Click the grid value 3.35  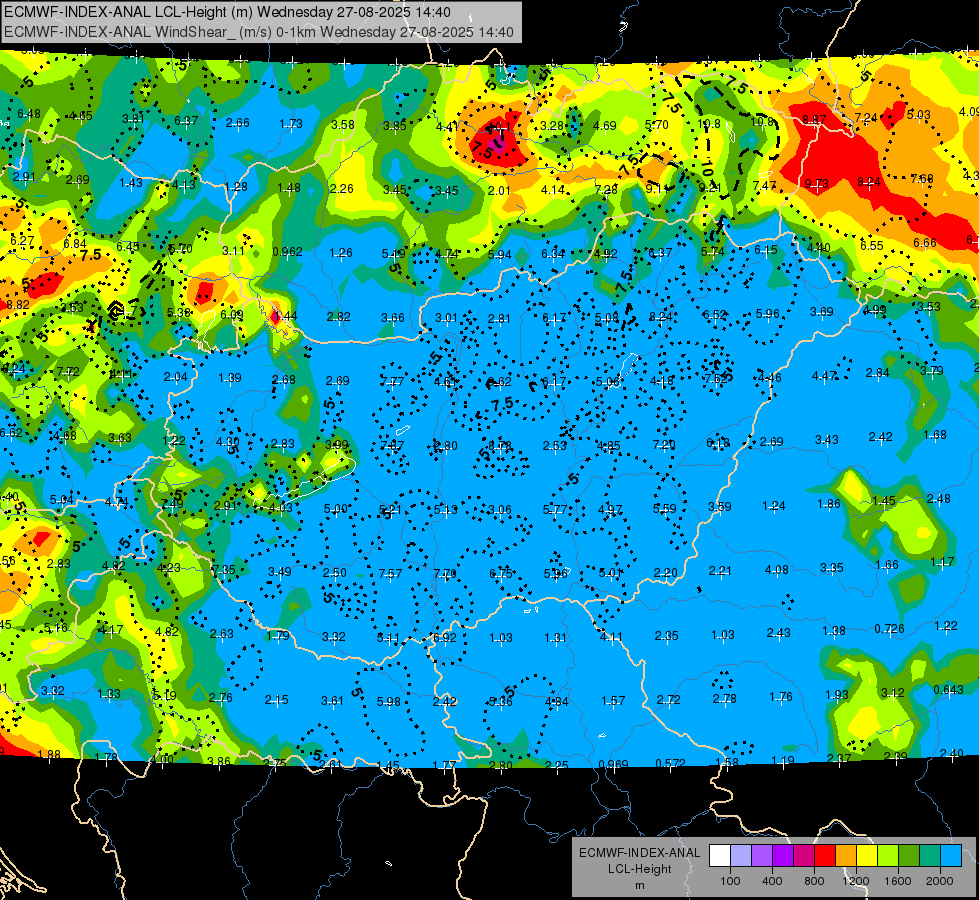832,568
